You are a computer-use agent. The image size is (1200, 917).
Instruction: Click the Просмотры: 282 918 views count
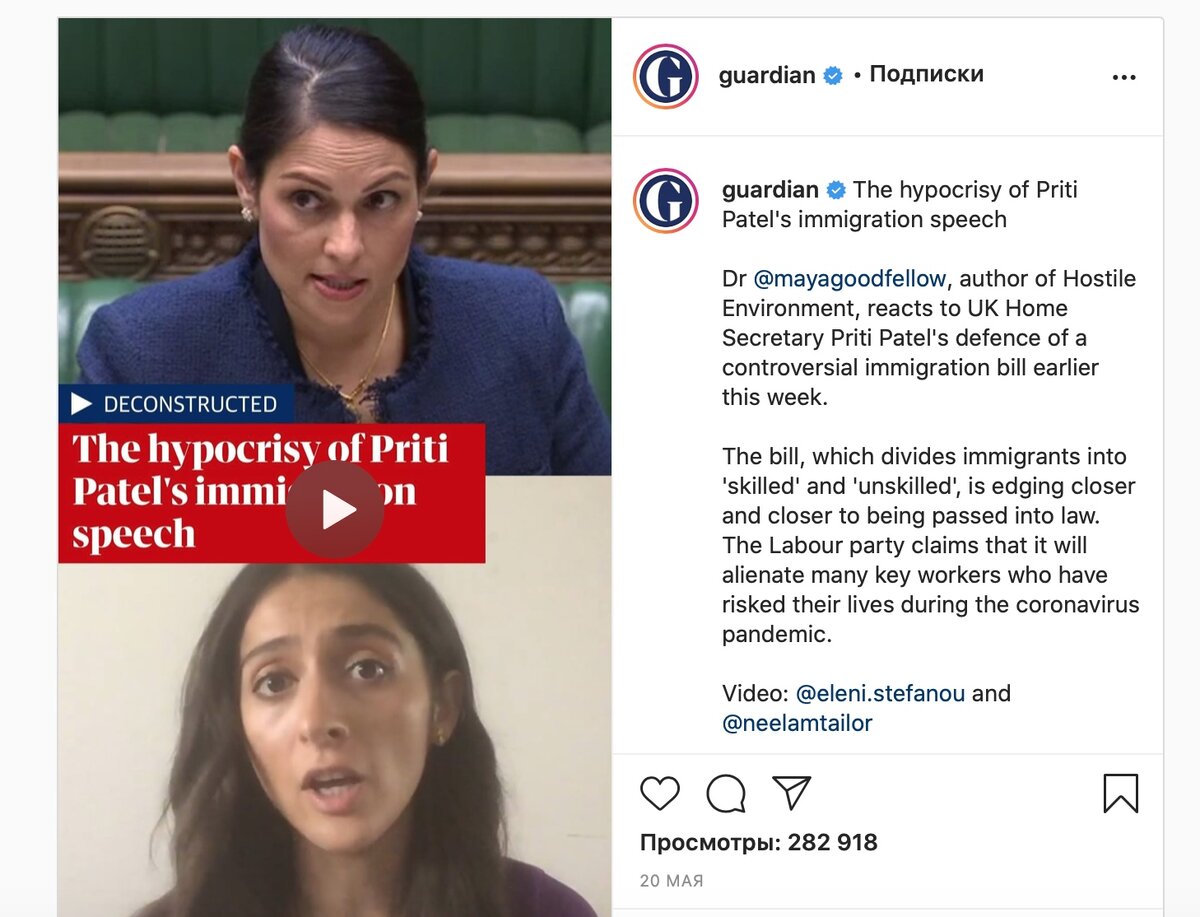759,842
